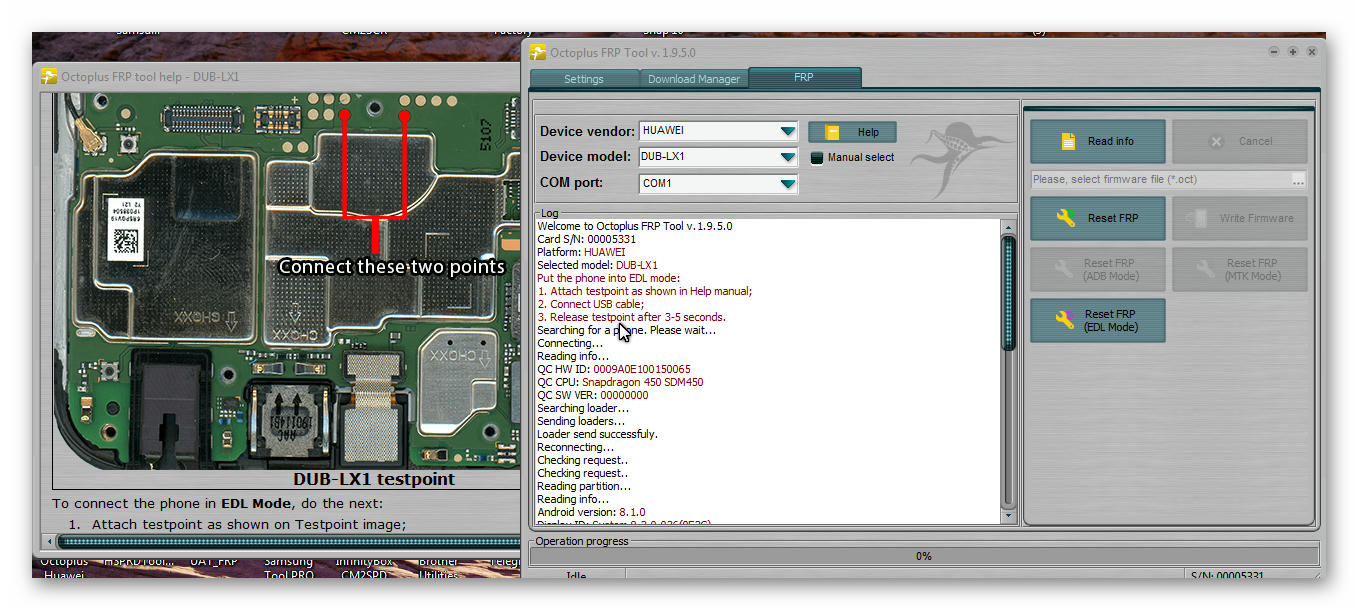Click the HUAWEI value in Device vendor box
Image resolution: width=1358 pixels, height=610 pixels.
point(663,131)
